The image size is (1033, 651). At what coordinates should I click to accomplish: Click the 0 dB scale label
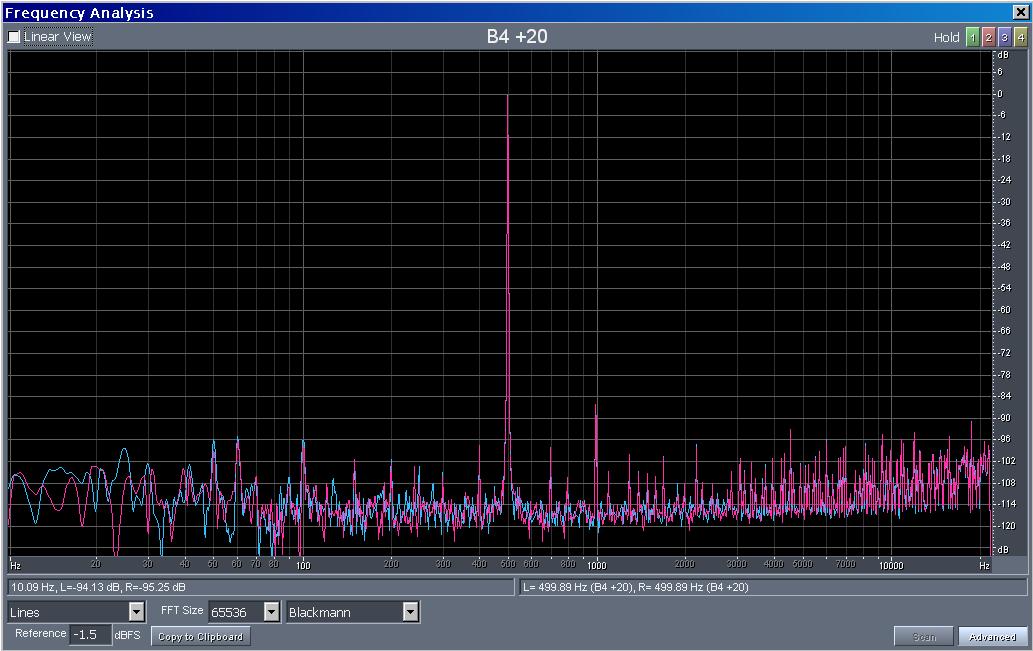[1000, 94]
